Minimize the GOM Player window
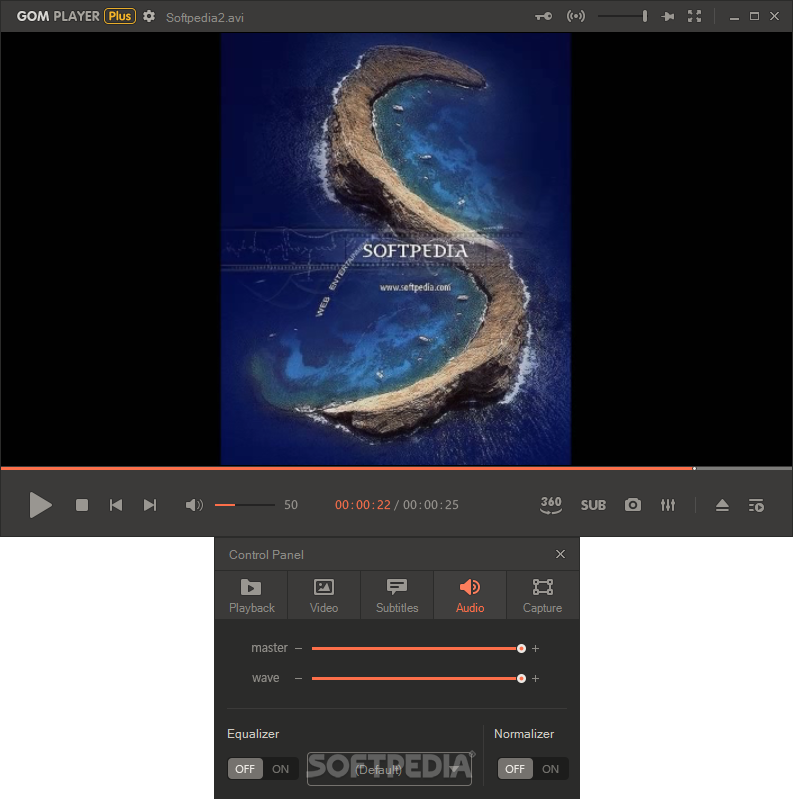The image size is (793, 799). (734, 17)
